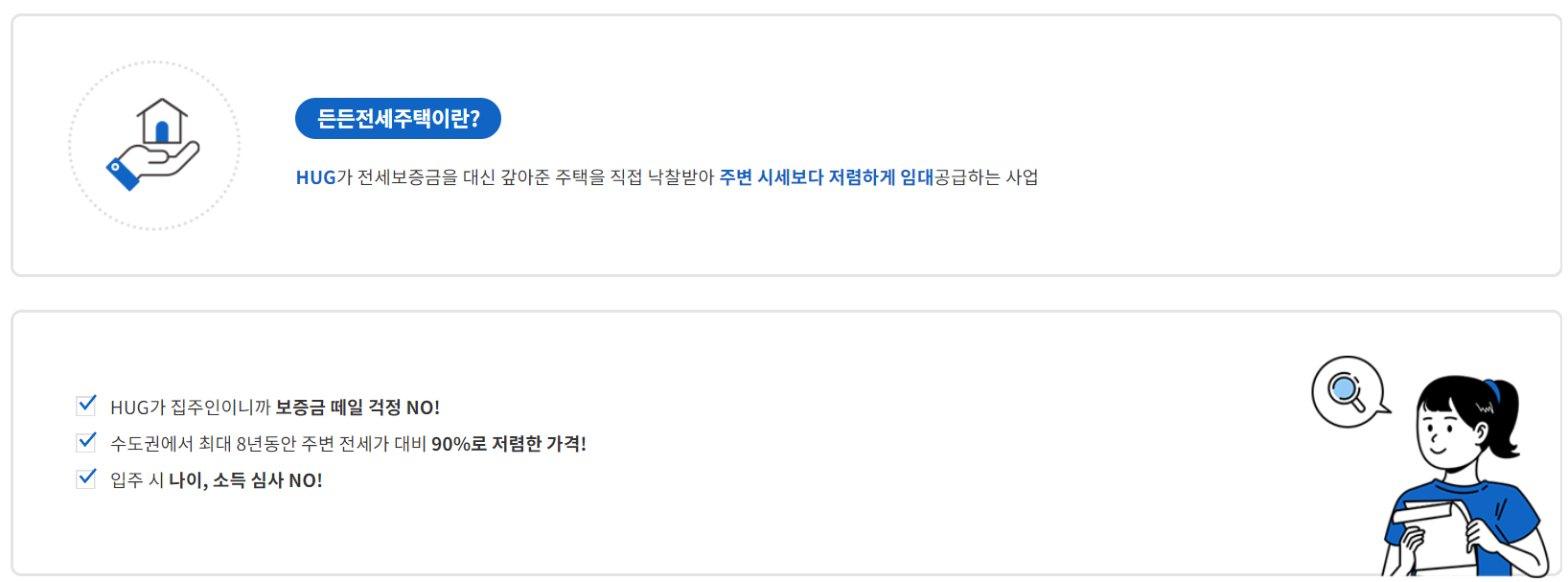Click the text 입주 시 나이, 소득 심사
Screen dimensions: 1568x582
196,480
